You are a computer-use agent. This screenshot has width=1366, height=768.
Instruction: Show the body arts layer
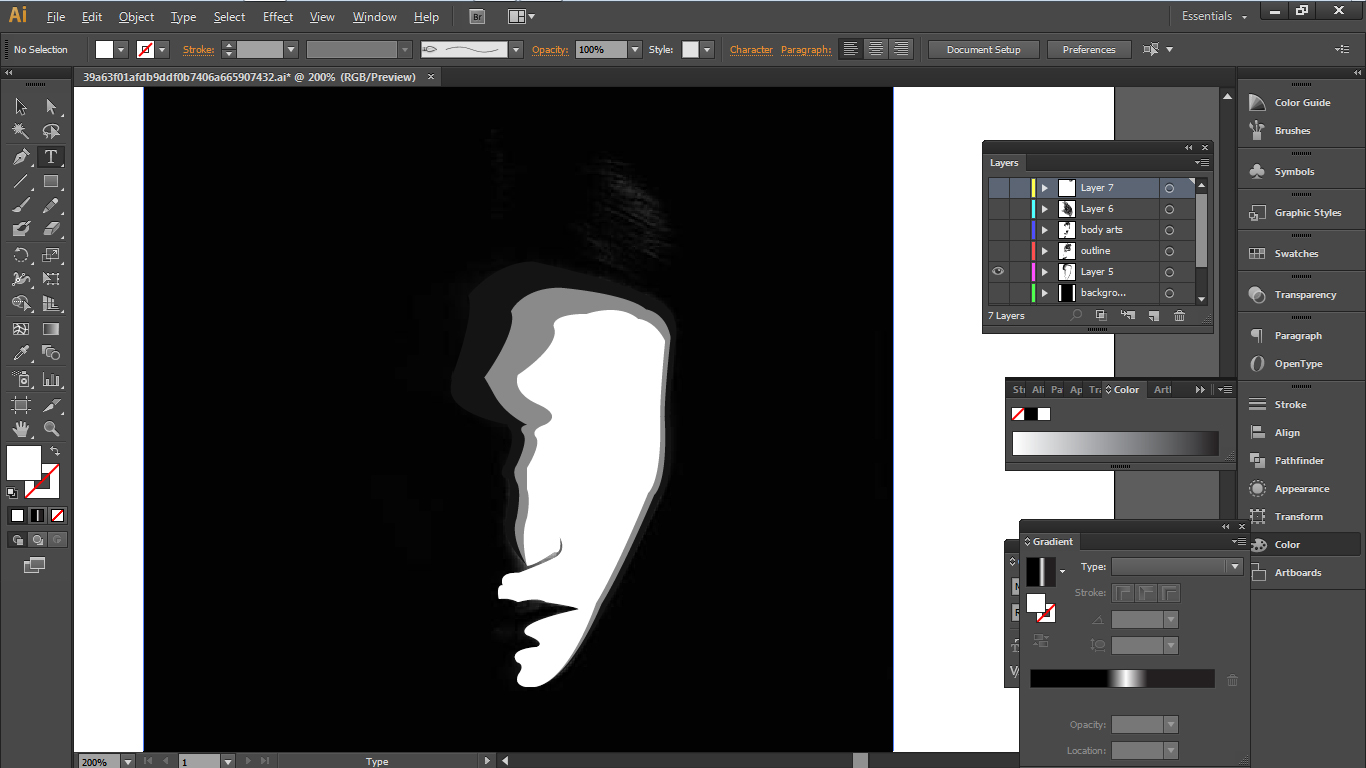(x=999, y=230)
